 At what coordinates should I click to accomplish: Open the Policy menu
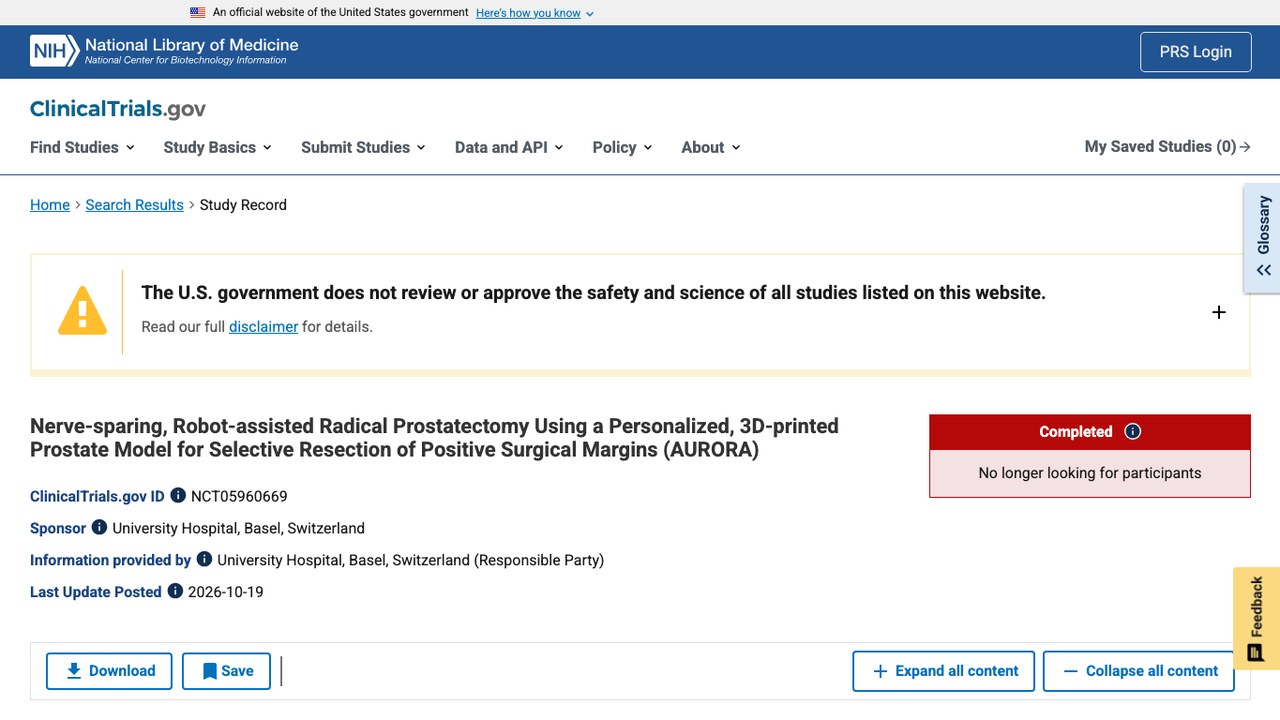(622, 147)
